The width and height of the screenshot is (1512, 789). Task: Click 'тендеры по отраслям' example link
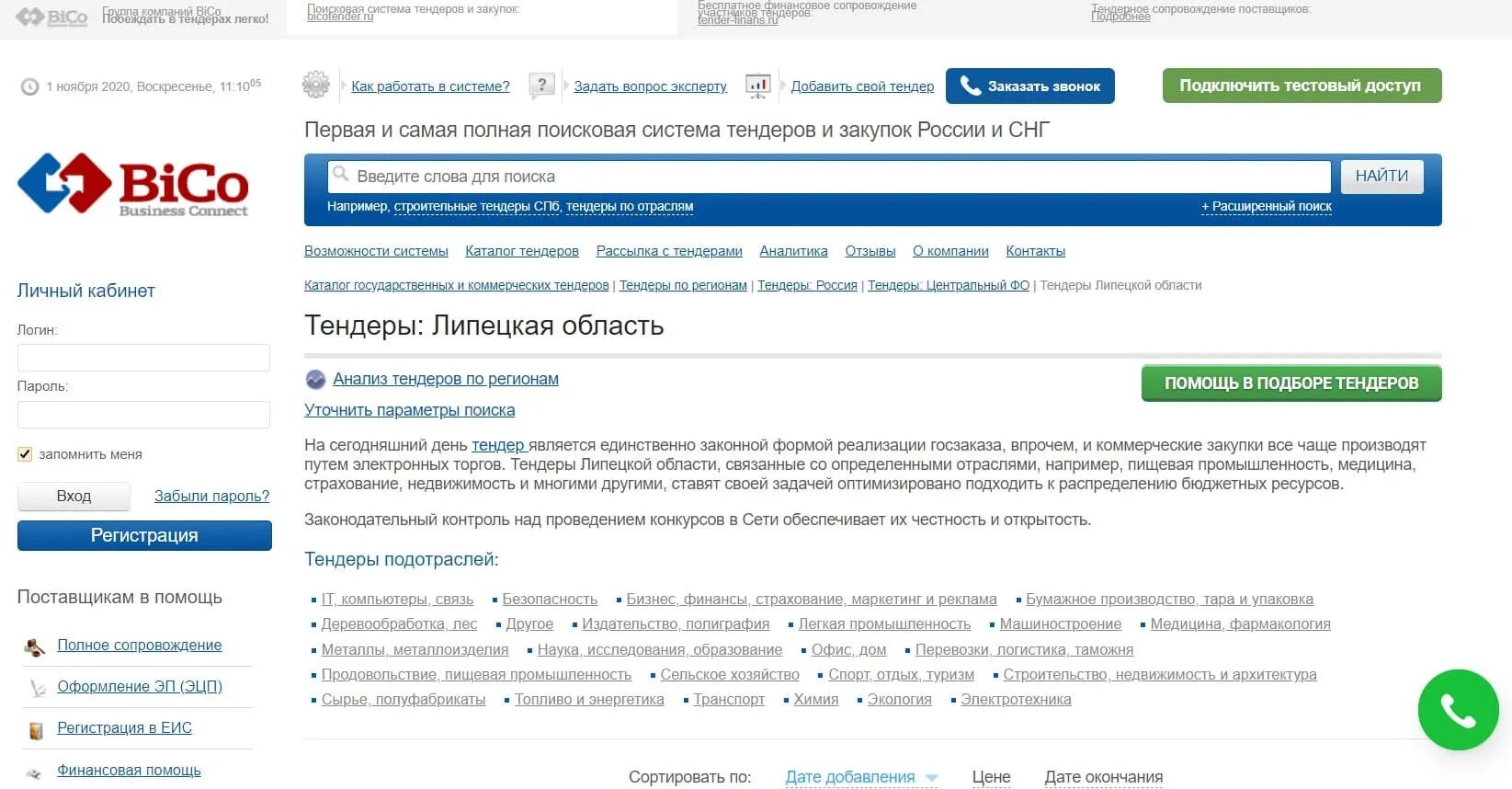[x=630, y=207]
